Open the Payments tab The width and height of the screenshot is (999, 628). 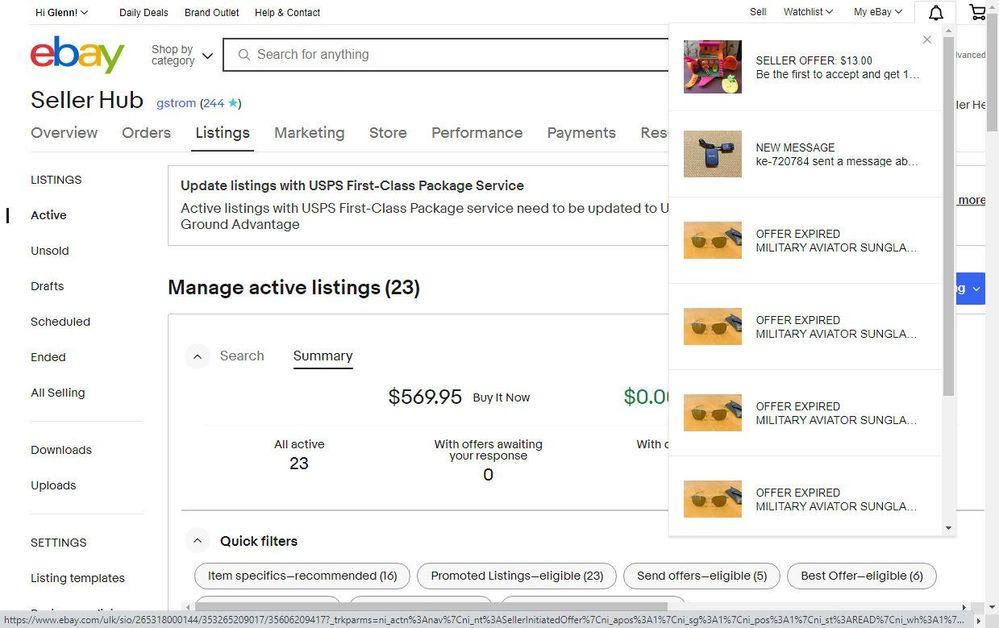581,132
